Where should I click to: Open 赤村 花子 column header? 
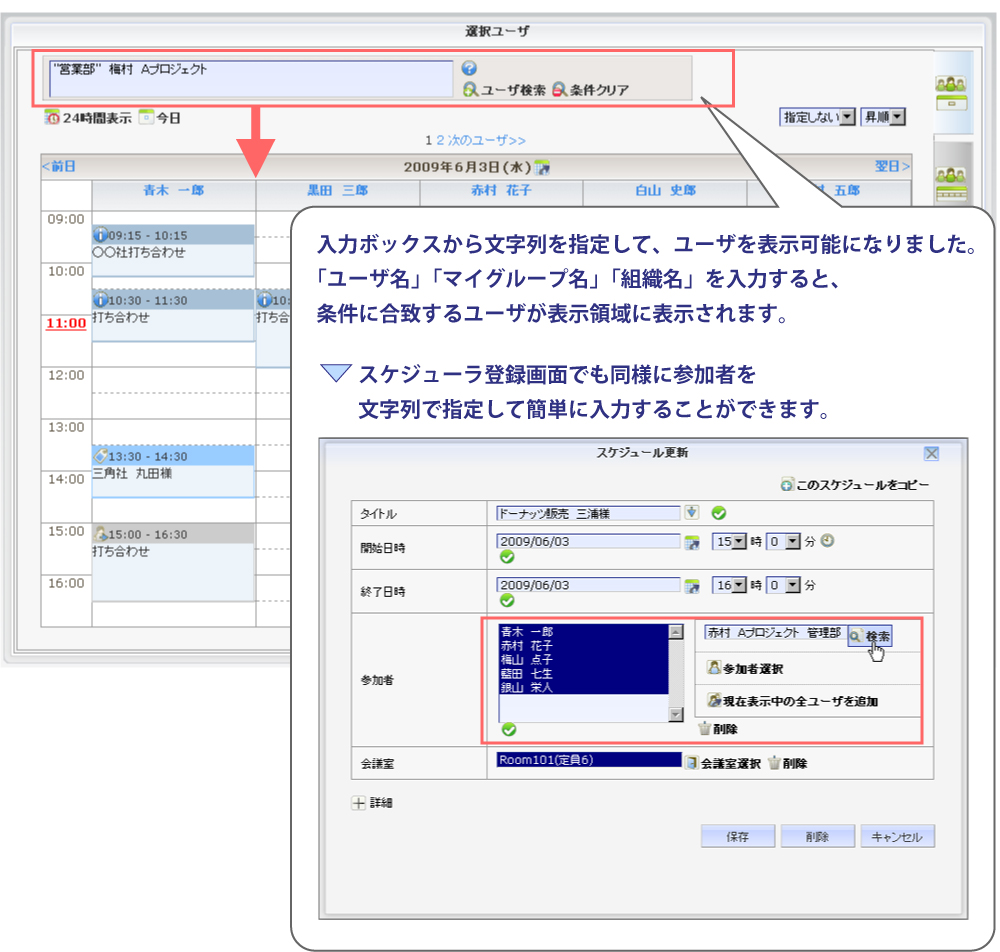[501, 190]
